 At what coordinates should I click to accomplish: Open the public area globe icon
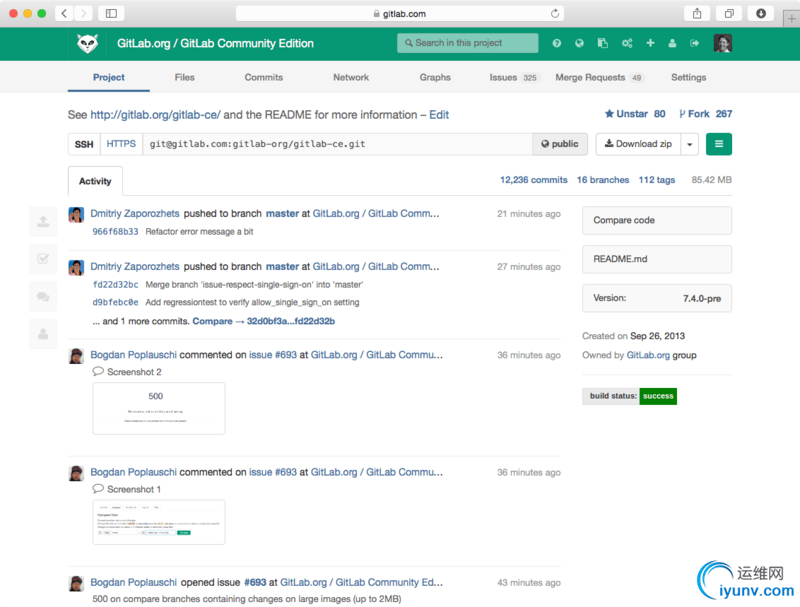coord(579,43)
